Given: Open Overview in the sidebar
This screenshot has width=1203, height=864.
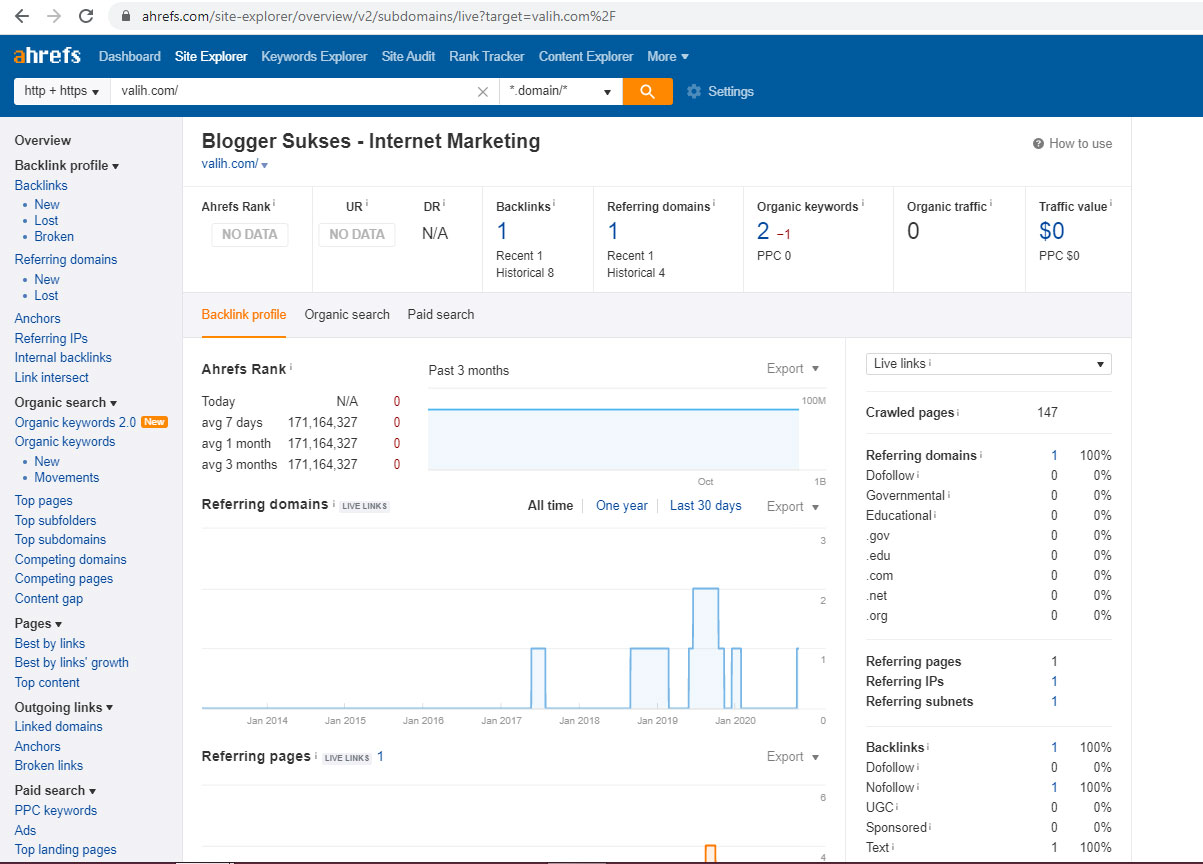Looking at the screenshot, I should [x=43, y=141].
